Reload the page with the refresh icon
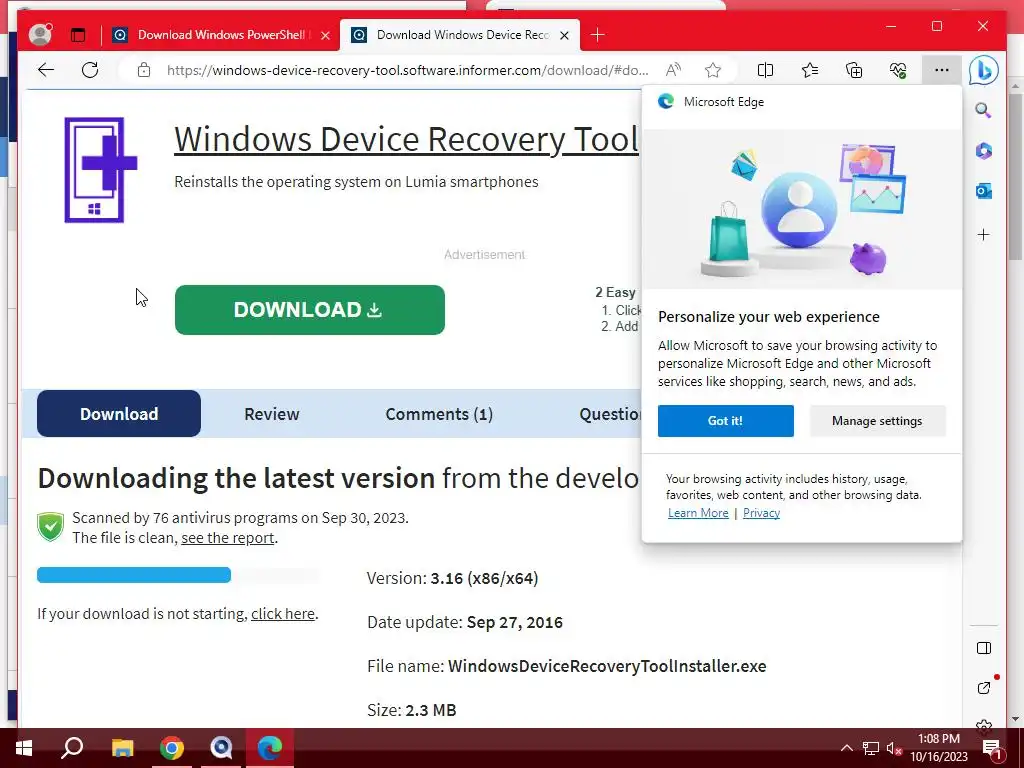The image size is (1024, 768). tap(90, 70)
